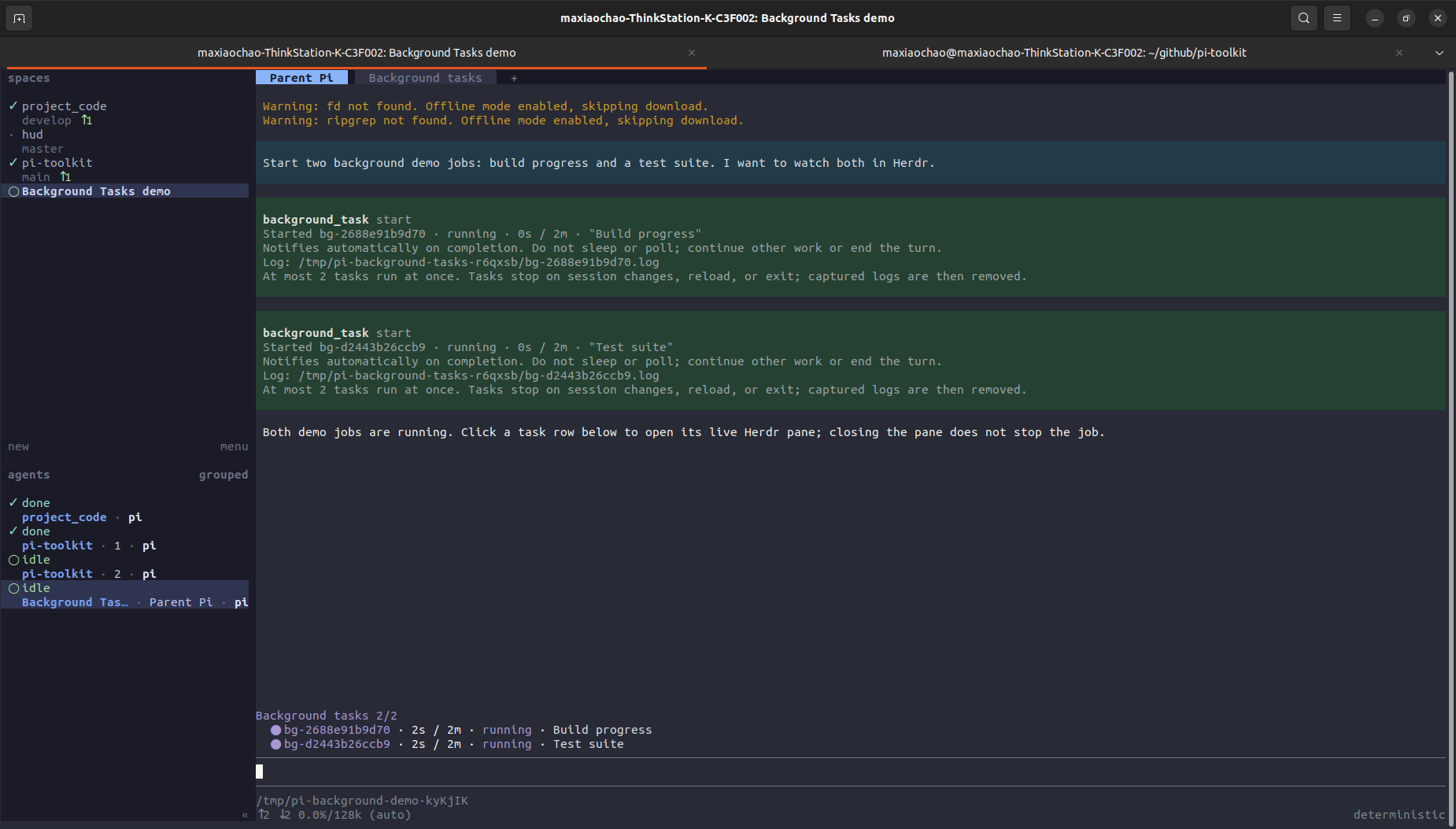
Task: Switch to the Parent Pi tab
Action: [x=301, y=78]
